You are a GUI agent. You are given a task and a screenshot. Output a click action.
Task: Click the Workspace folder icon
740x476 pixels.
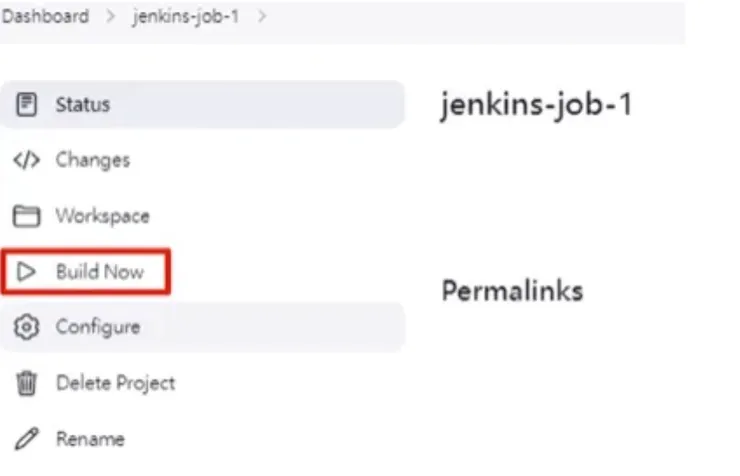coord(27,216)
